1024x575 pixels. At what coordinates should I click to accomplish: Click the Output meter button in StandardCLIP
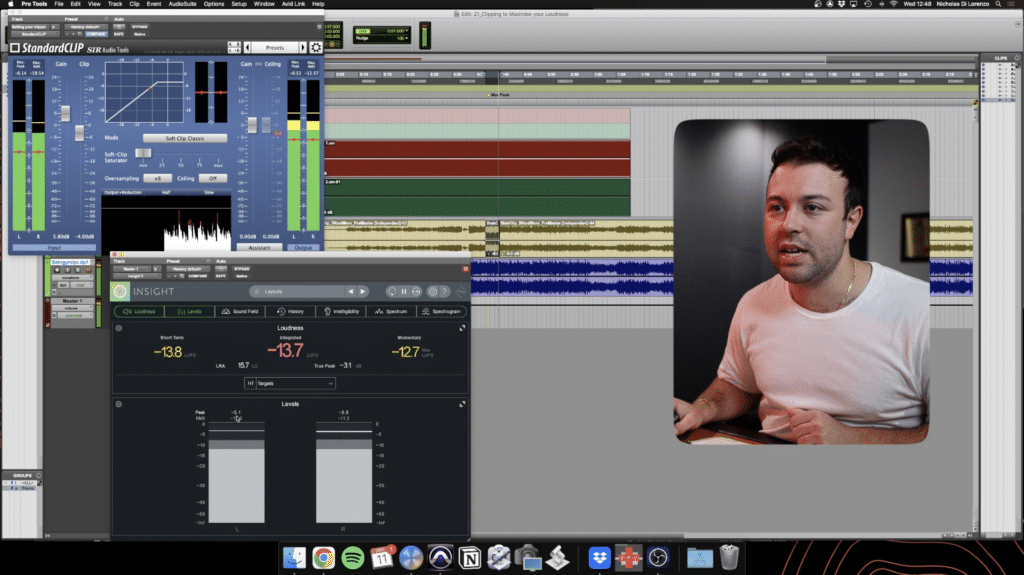point(304,248)
